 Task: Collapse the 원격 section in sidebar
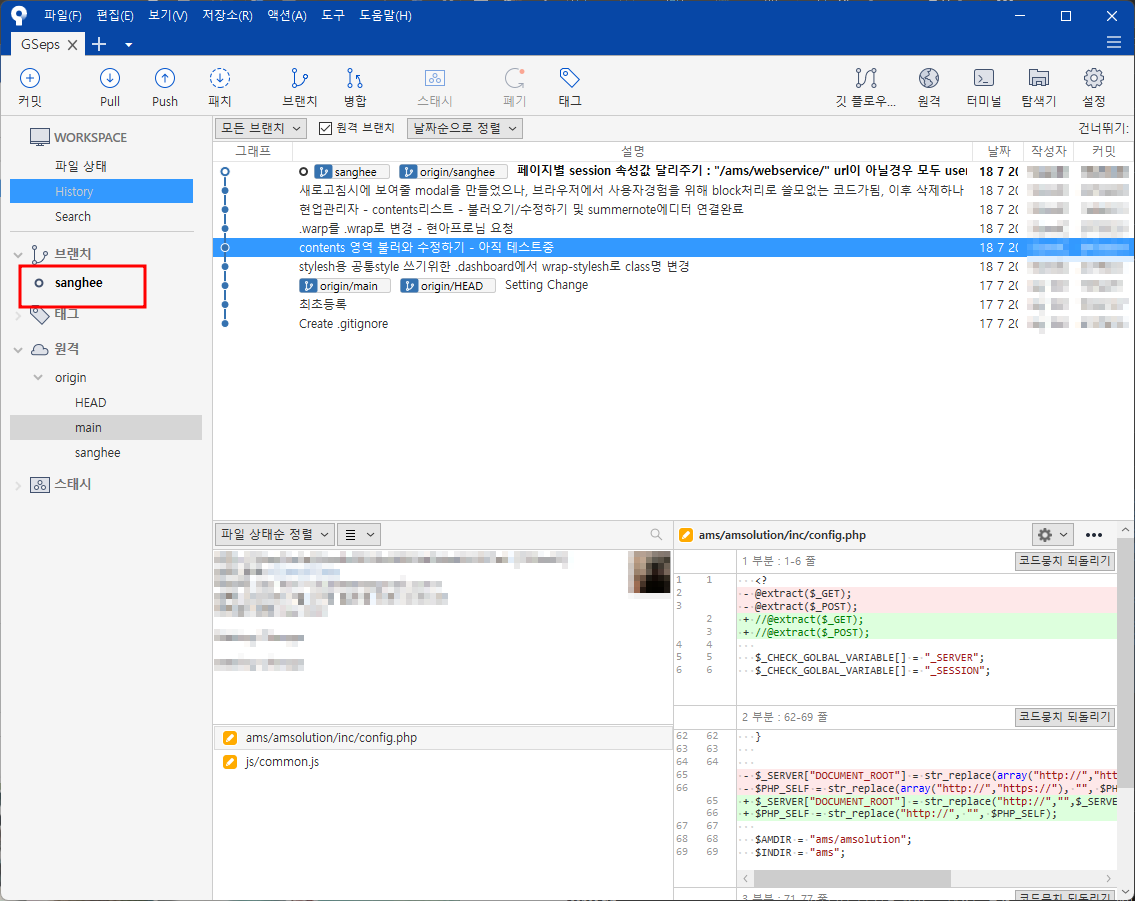[18, 350]
